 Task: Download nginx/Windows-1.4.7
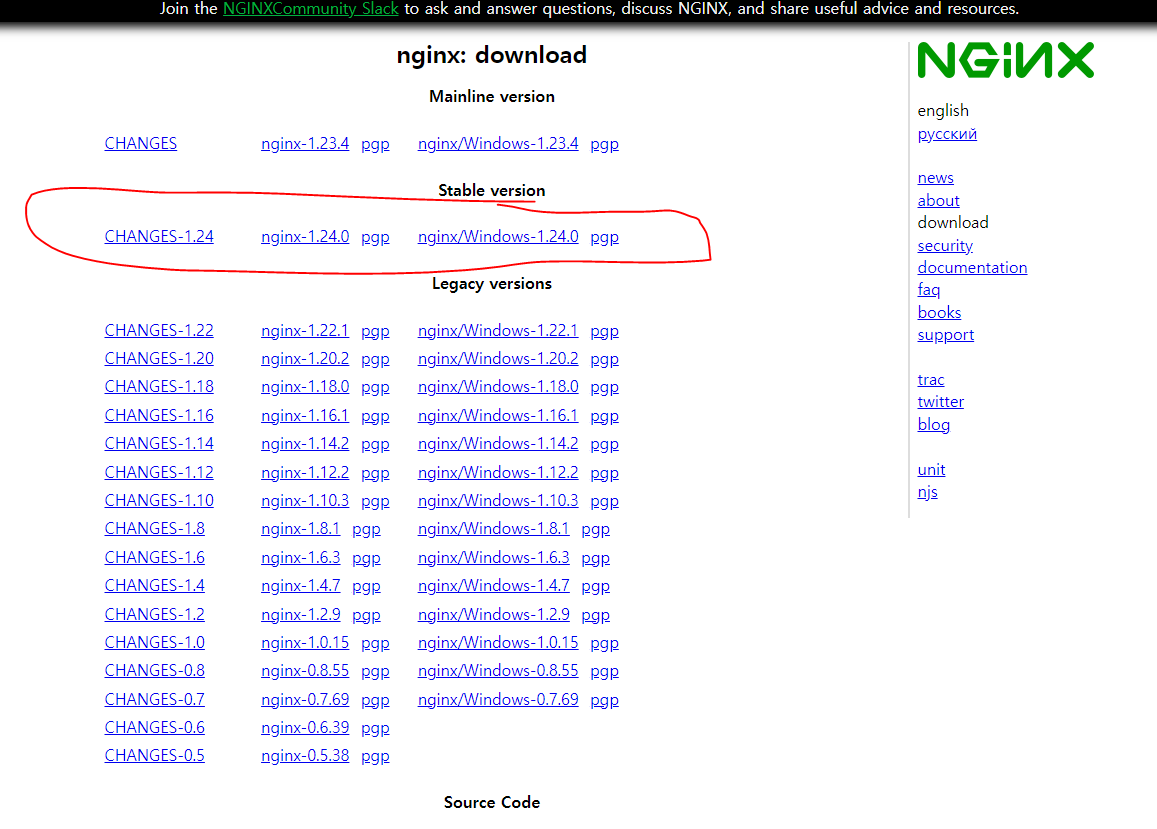(x=494, y=585)
